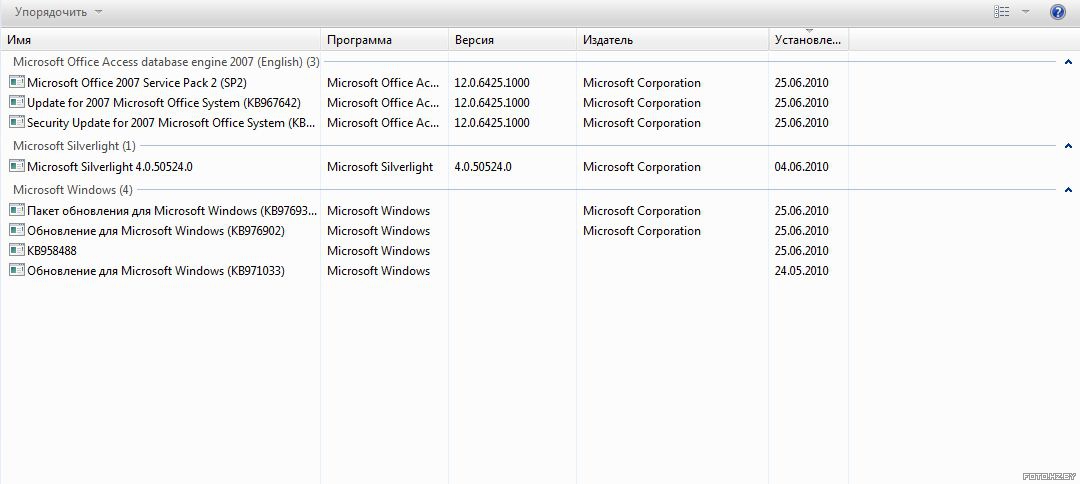Open the view options dropdown arrow
This screenshot has height=484, width=1080.
click(x=1026, y=12)
